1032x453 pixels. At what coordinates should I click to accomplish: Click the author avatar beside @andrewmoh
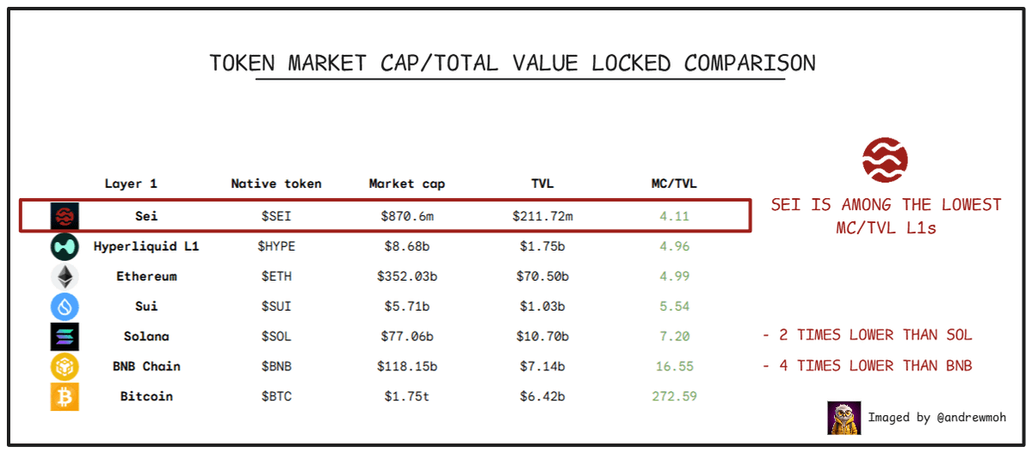pos(844,417)
